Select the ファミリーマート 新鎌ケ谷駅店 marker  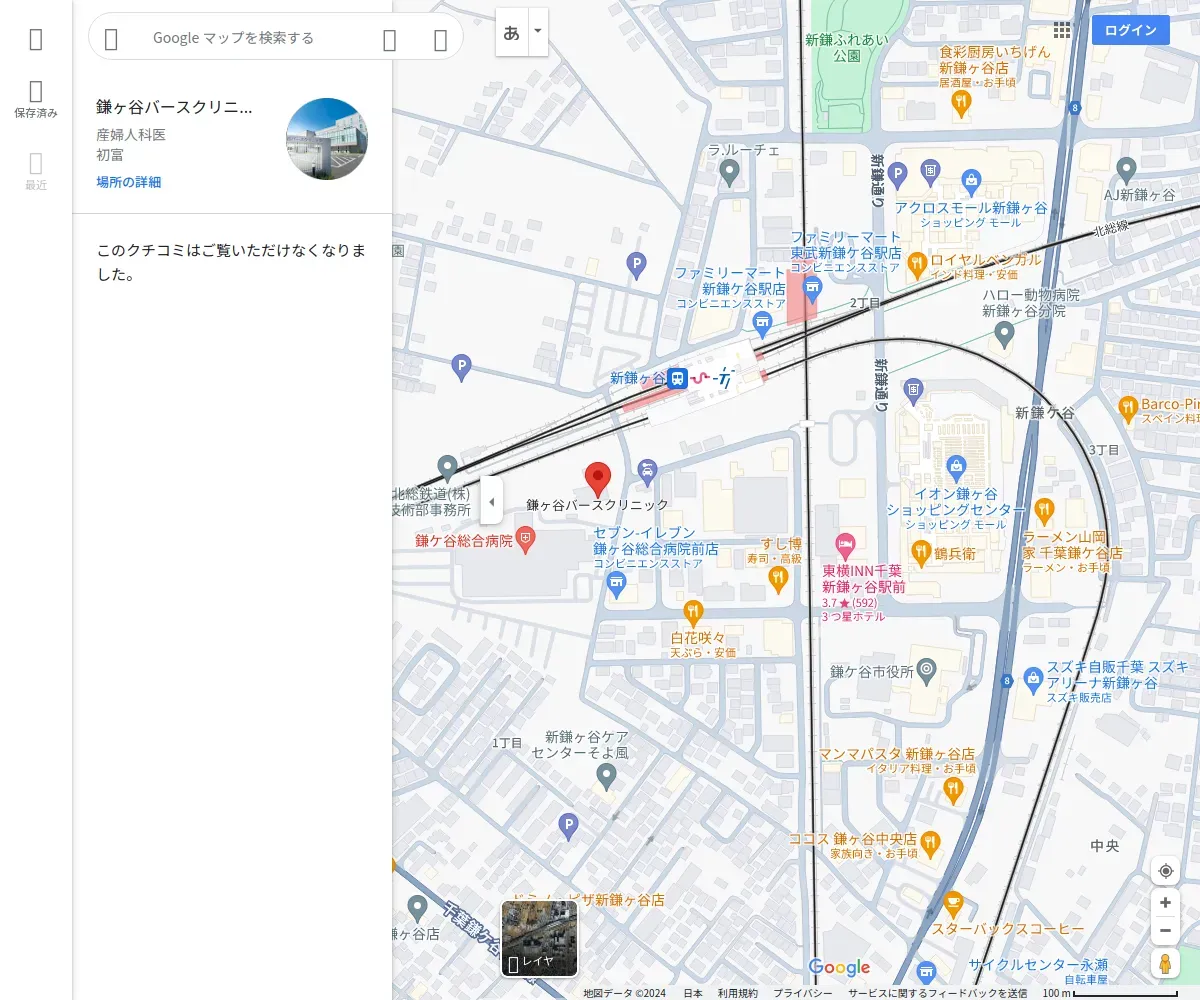coord(763,322)
